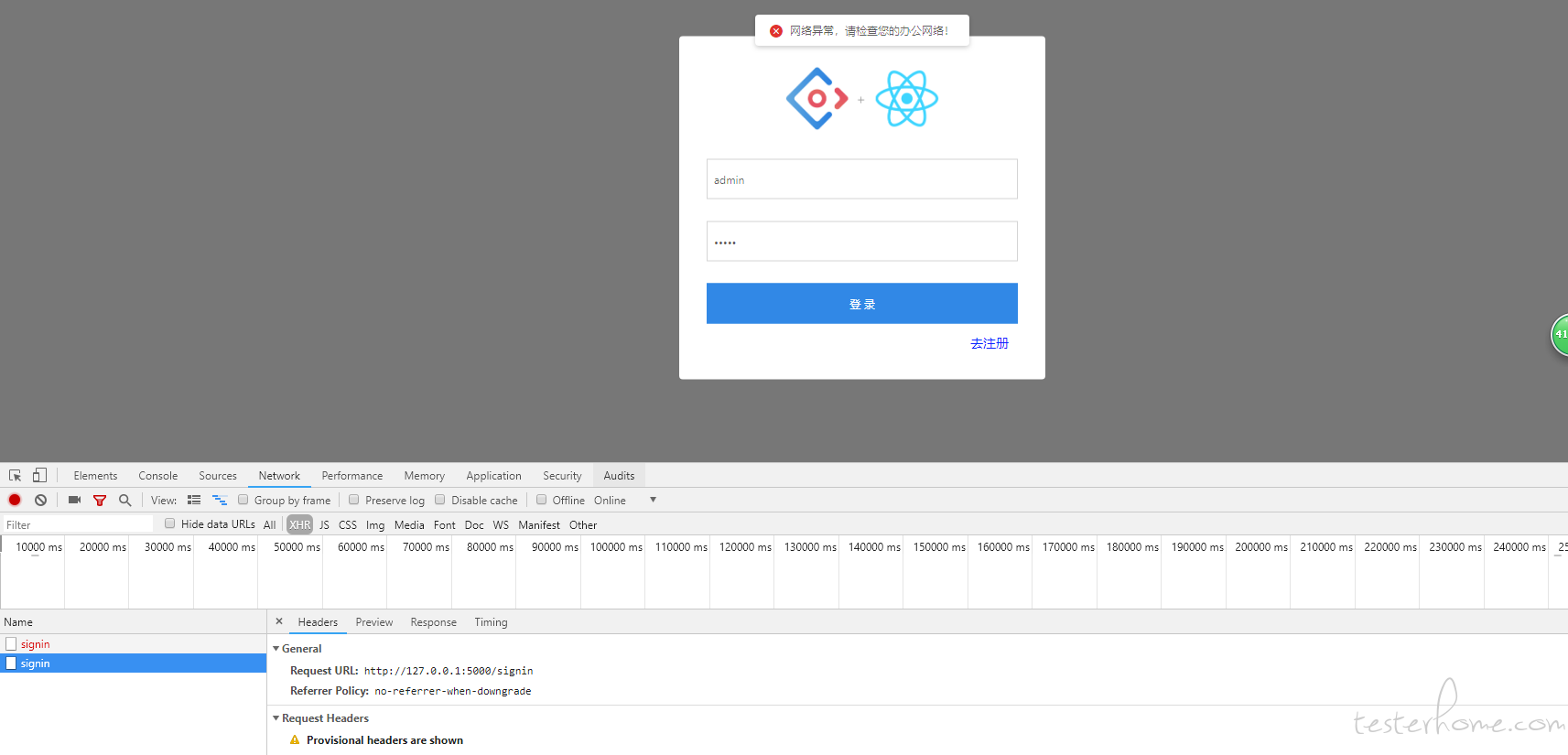Close the request details pane
This screenshot has height=755, width=1568.
tap(279, 621)
